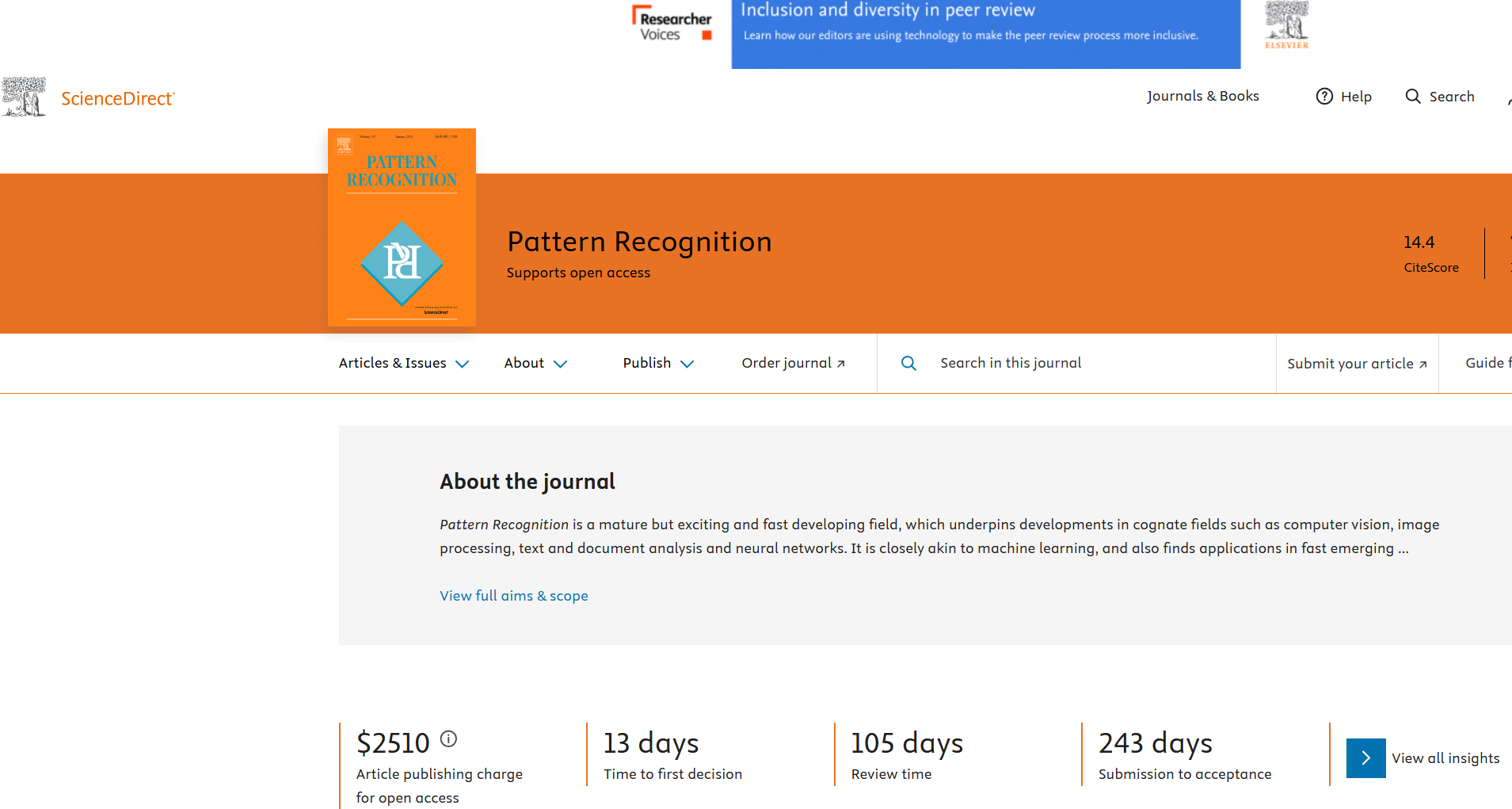Click the $2510 article publishing charge value
The height and width of the screenshot is (809, 1512).
click(393, 743)
